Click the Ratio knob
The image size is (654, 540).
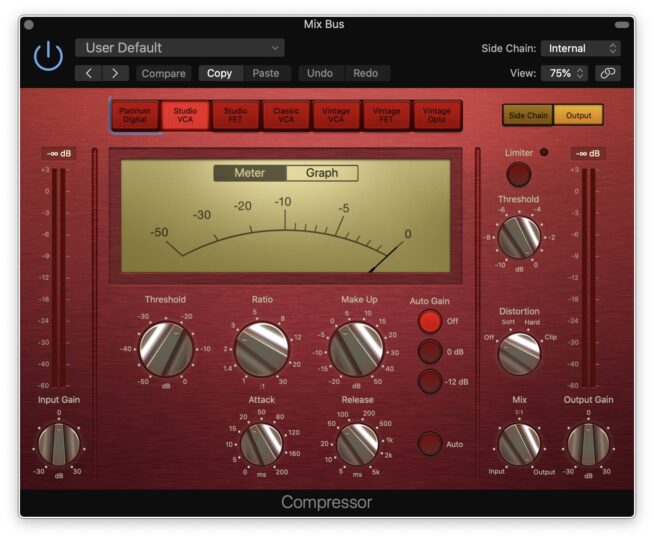pyautogui.click(x=263, y=348)
